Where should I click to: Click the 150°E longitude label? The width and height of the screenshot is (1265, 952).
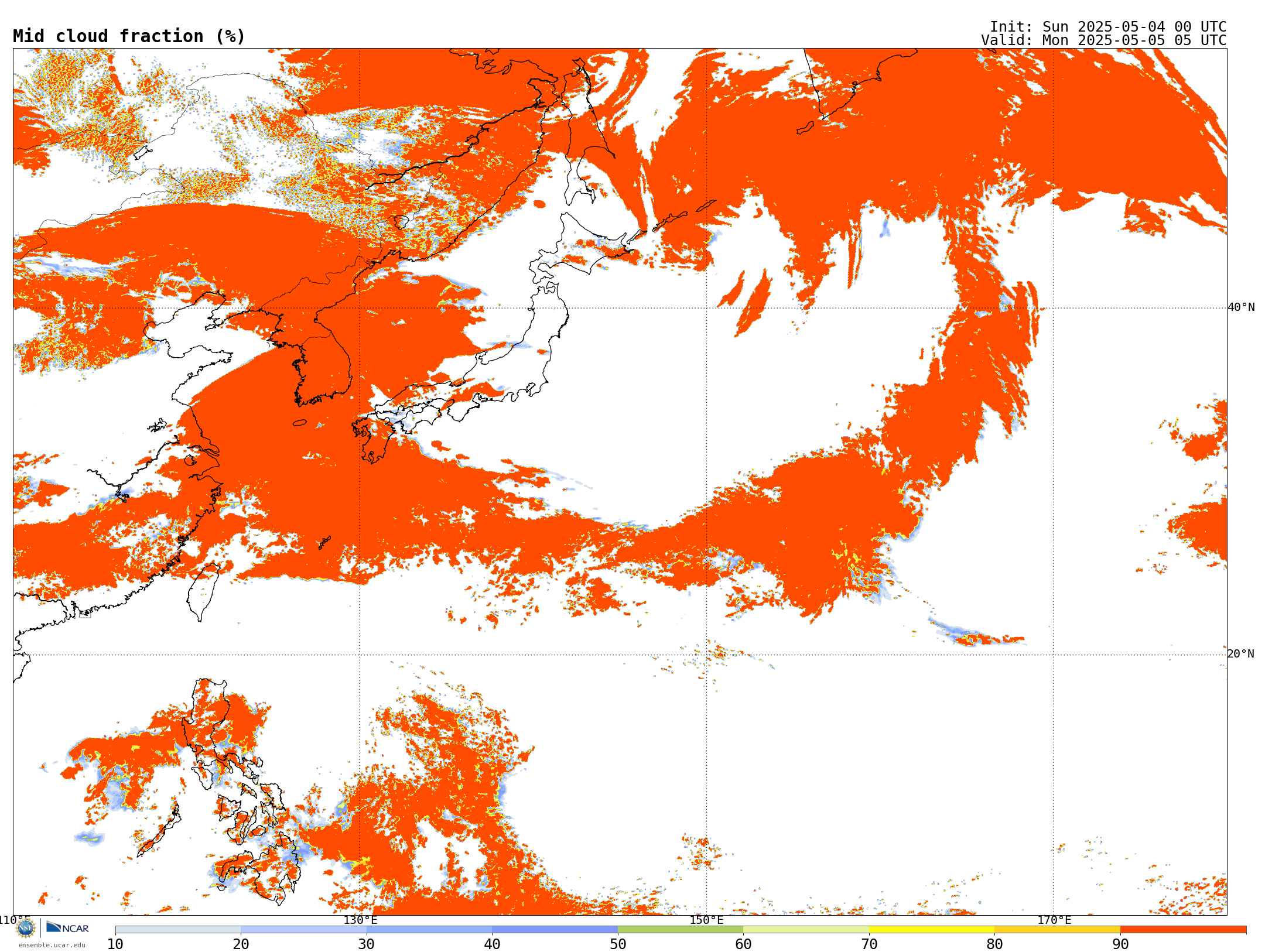706,920
